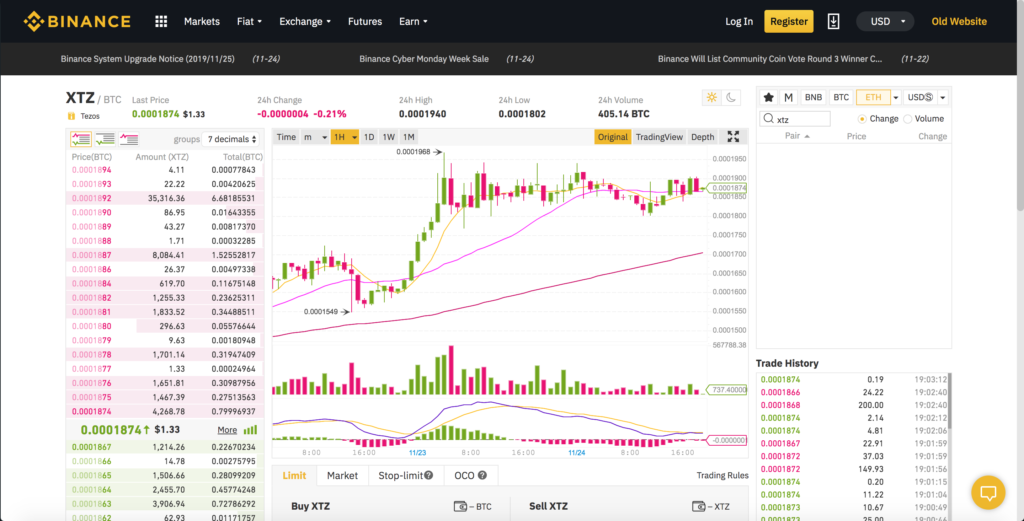1024x521 pixels.
Task: Click More under last price
Action: pos(227,430)
